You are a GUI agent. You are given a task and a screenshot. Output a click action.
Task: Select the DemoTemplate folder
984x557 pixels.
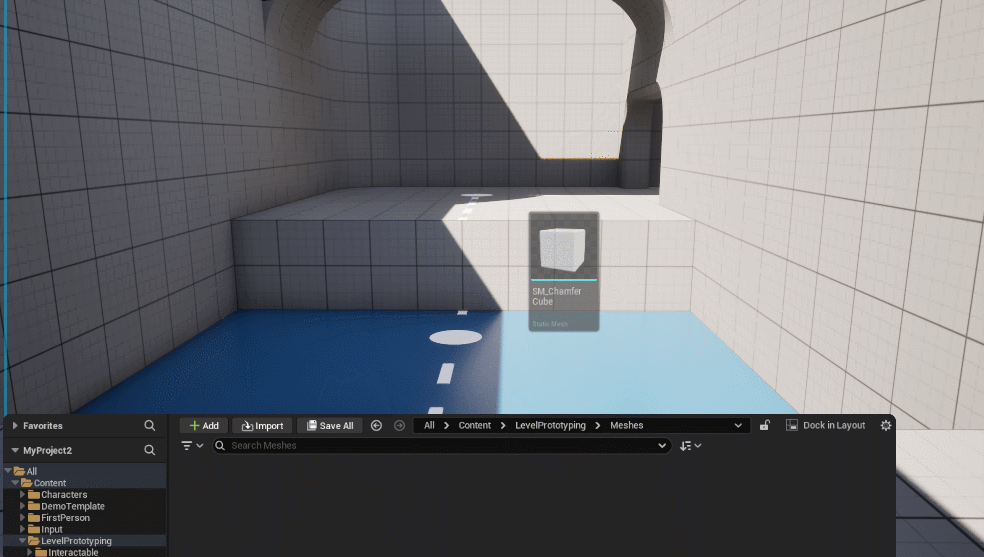tap(72, 506)
